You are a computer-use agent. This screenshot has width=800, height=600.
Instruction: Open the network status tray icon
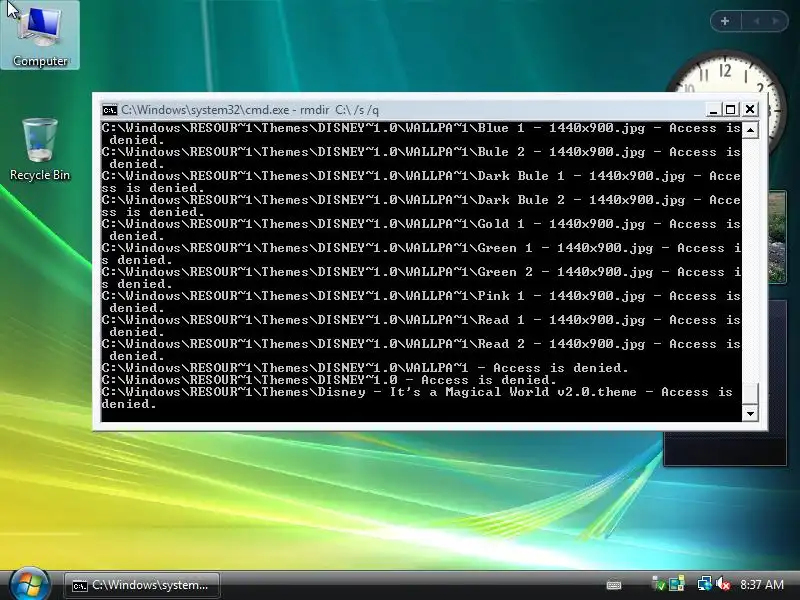[x=704, y=584]
